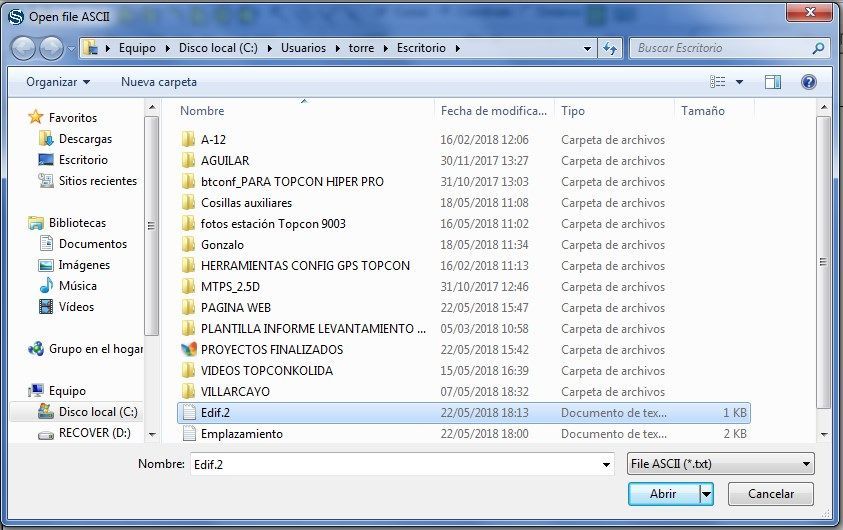Image resolution: width=843 pixels, height=530 pixels.
Task: Click the Música note icon
Action: (46, 285)
